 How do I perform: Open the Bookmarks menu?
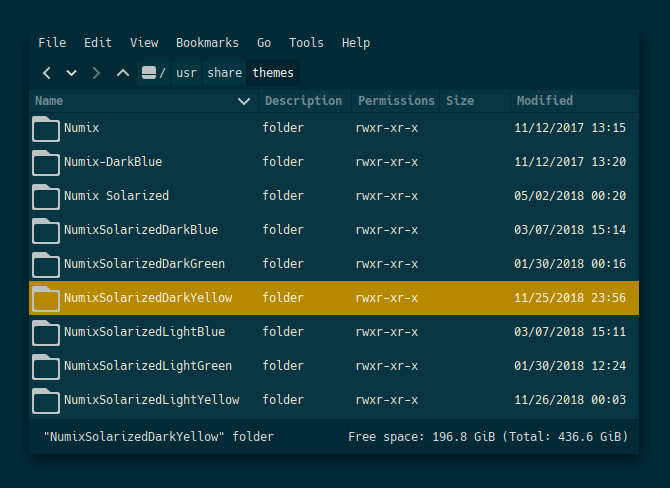pyautogui.click(x=207, y=43)
